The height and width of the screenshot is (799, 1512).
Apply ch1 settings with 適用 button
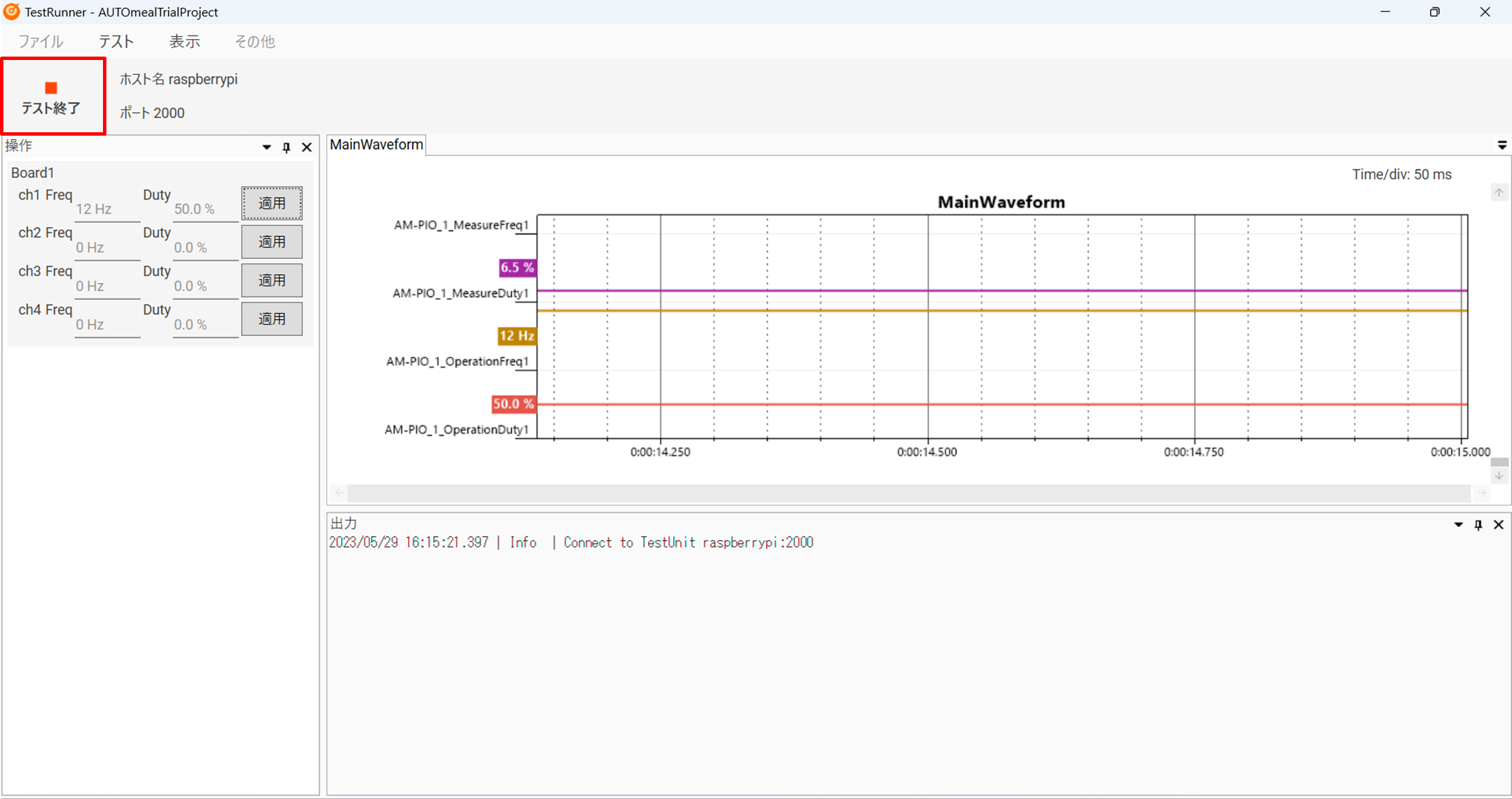pos(271,203)
